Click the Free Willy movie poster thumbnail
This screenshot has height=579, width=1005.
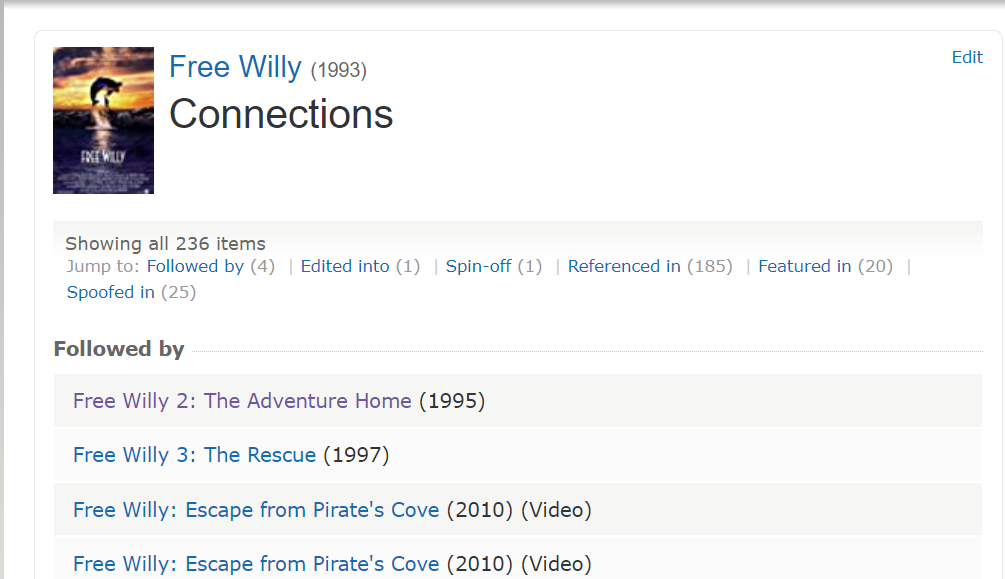click(x=103, y=120)
